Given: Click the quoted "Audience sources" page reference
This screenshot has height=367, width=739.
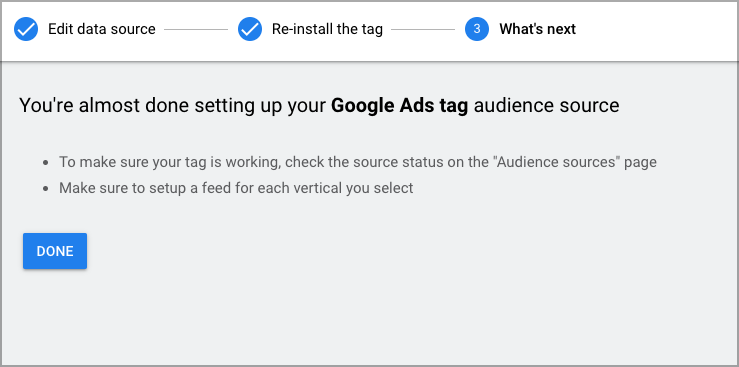Looking at the screenshot, I should (x=558, y=162).
